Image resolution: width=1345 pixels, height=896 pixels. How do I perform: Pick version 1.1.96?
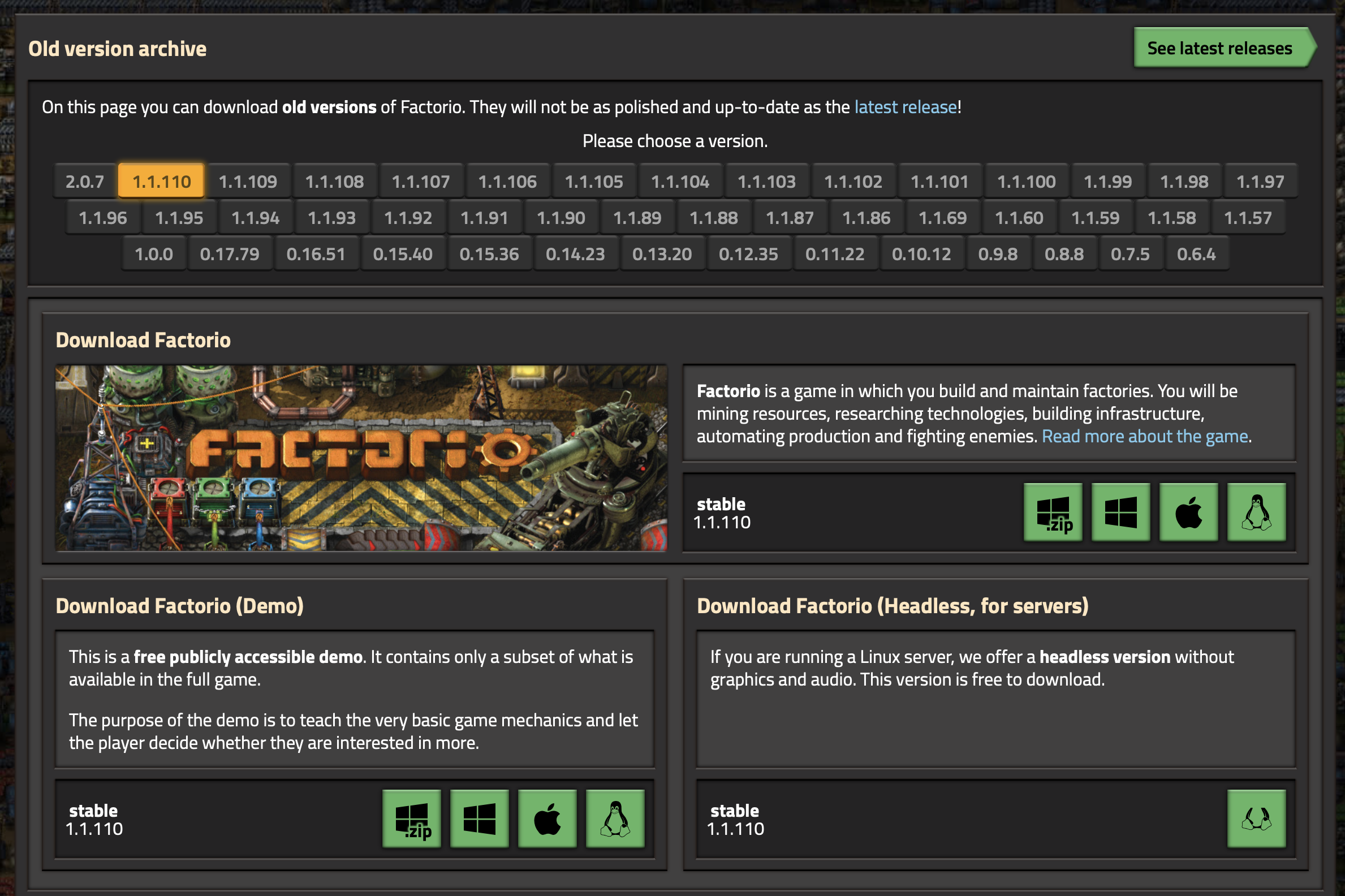103,217
